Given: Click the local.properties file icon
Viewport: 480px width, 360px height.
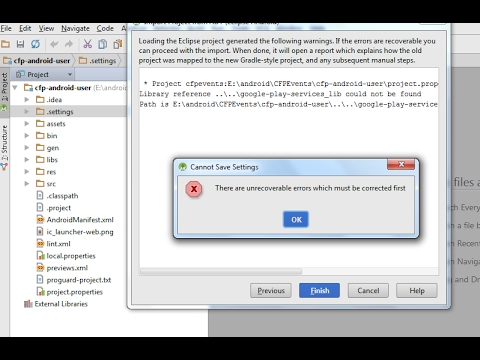Looking at the screenshot, I should coord(40,256).
